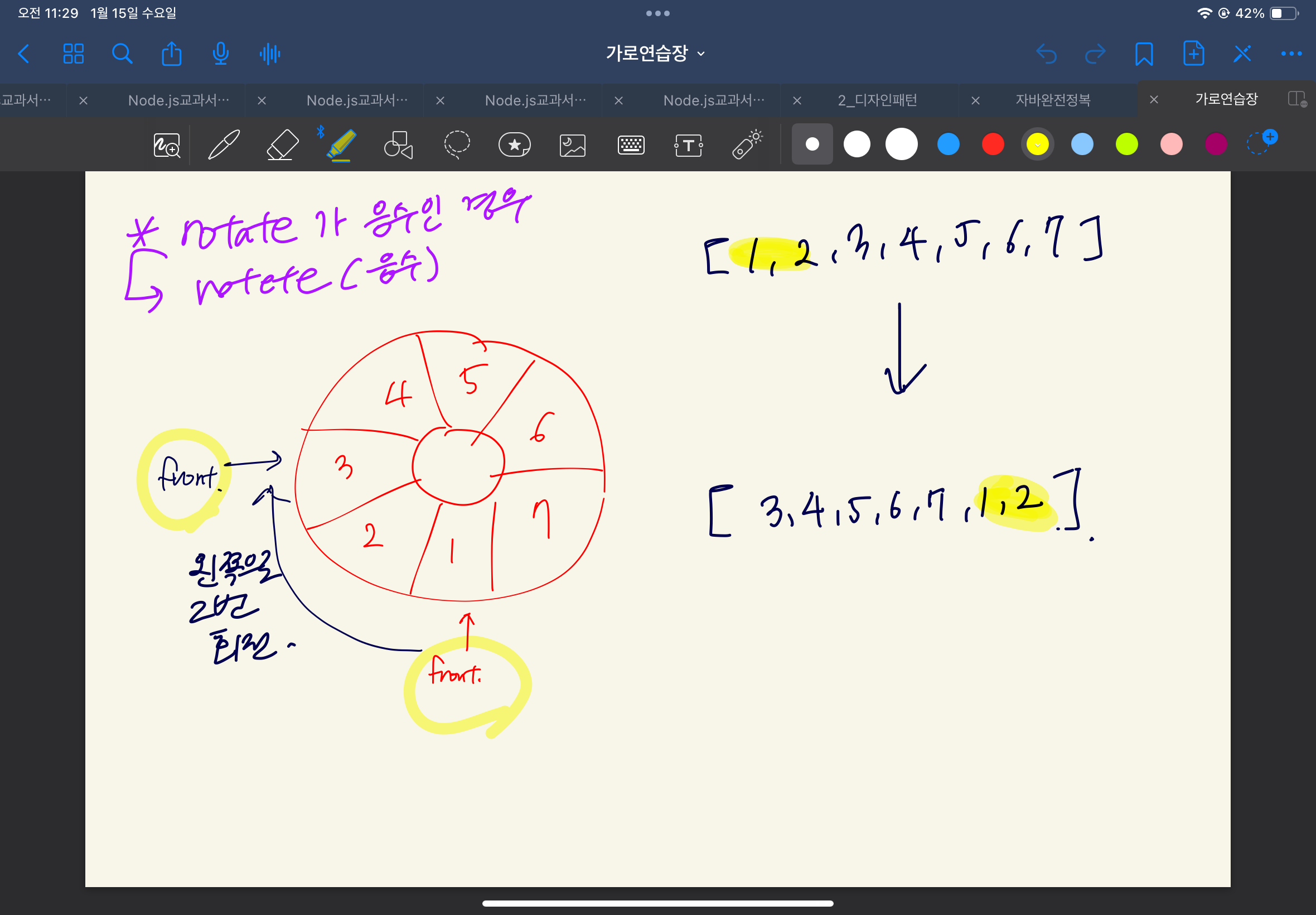1316x915 pixels.
Task: Open the zoom writing window tool
Action: coord(167,145)
